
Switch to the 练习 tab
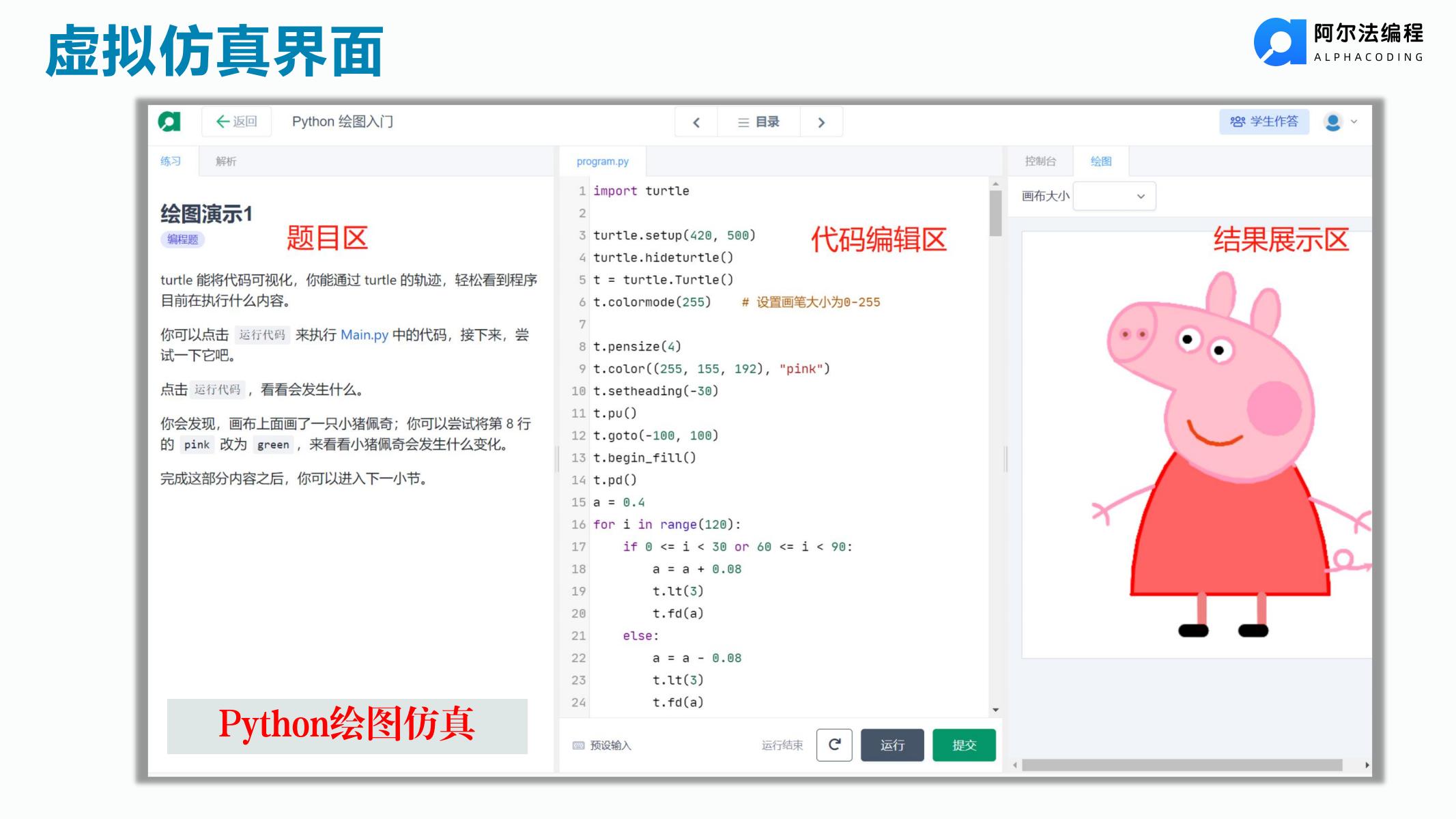tap(171, 161)
